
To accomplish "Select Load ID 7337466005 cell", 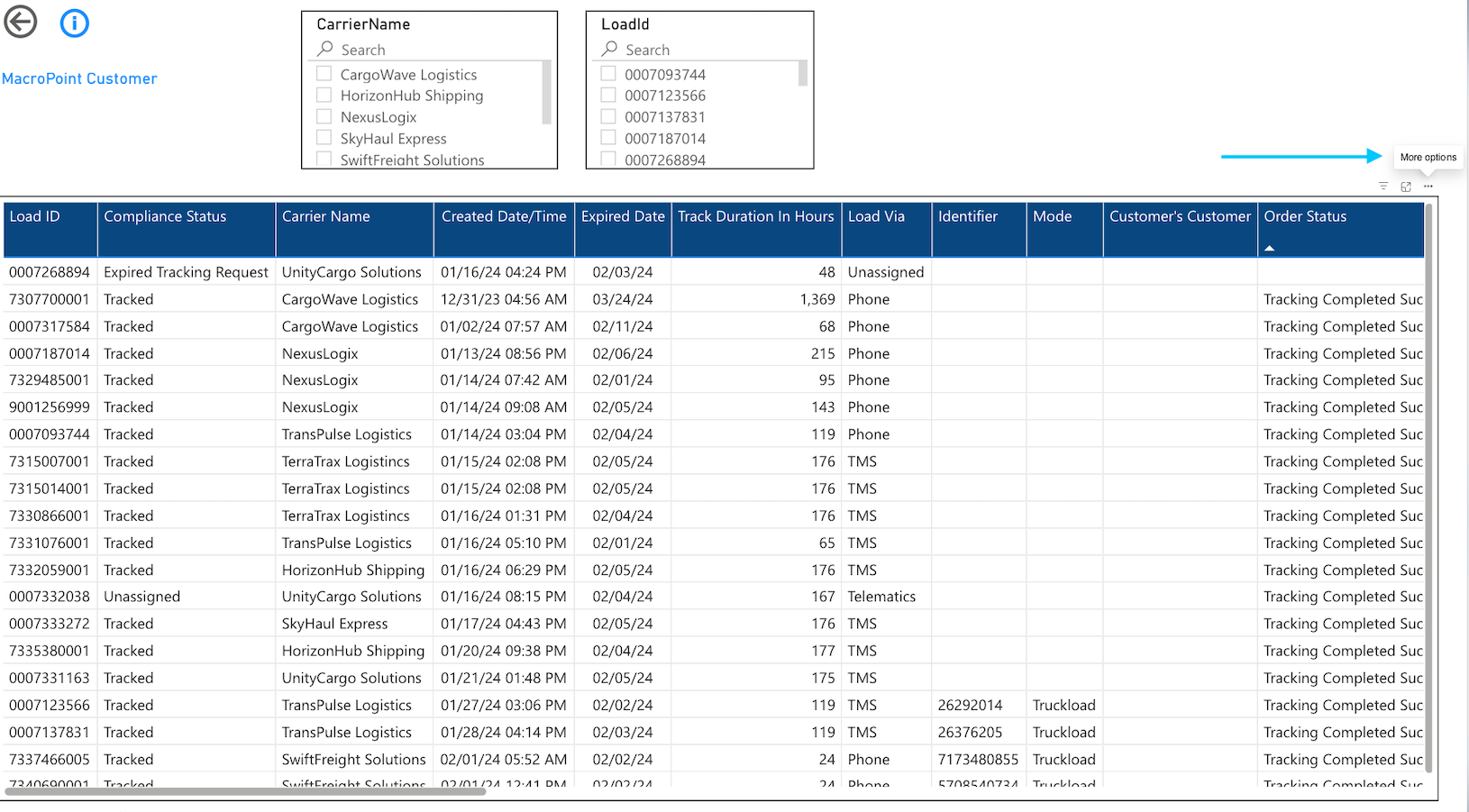I will coord(50,759).
